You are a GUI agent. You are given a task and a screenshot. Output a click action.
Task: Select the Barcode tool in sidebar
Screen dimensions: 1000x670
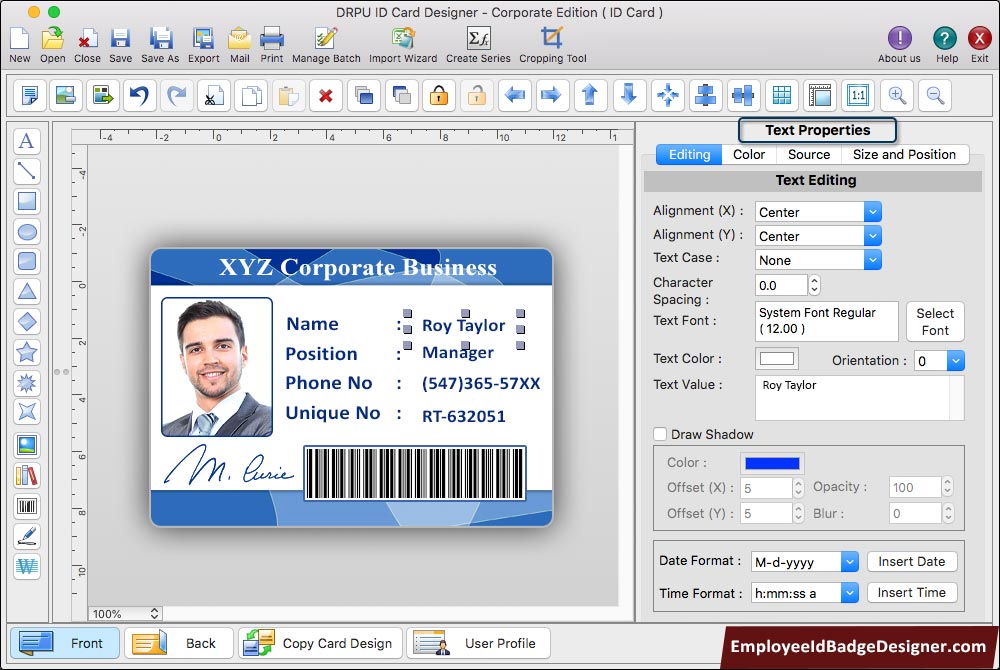tap(27, 506)
